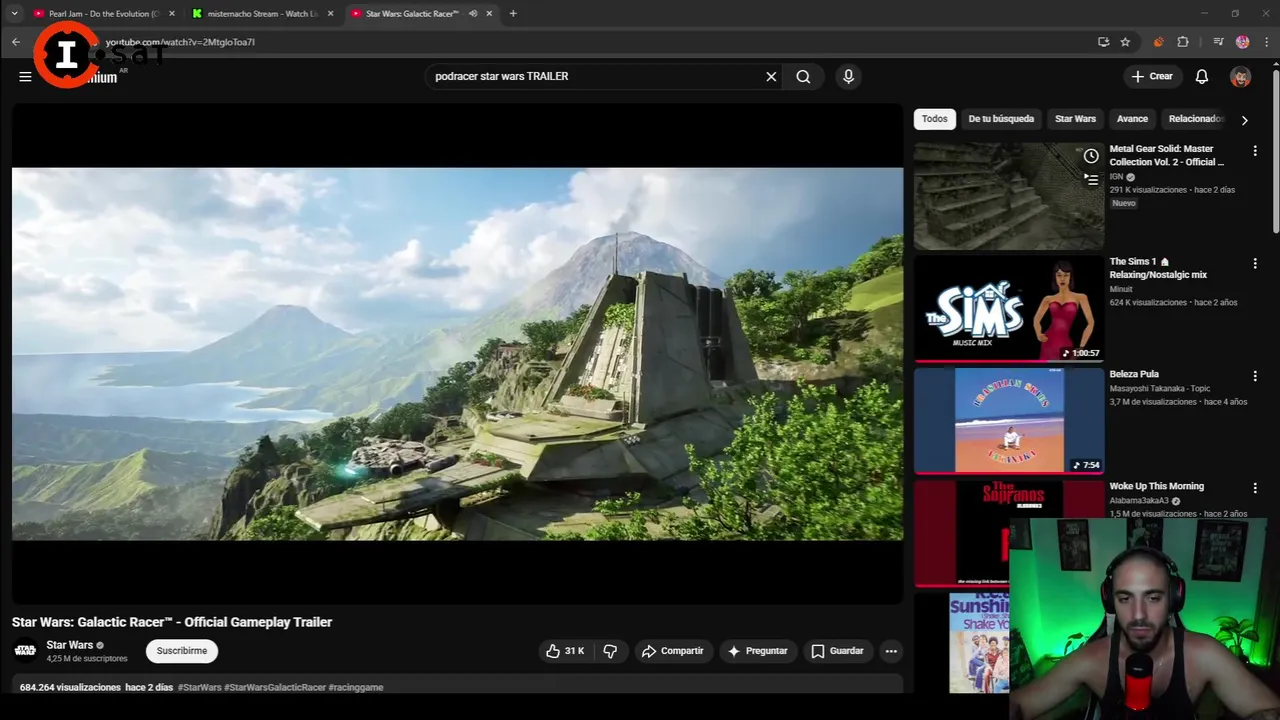
Task: Mute the Star Wars tab audio icon
Action: pos(473,14)
